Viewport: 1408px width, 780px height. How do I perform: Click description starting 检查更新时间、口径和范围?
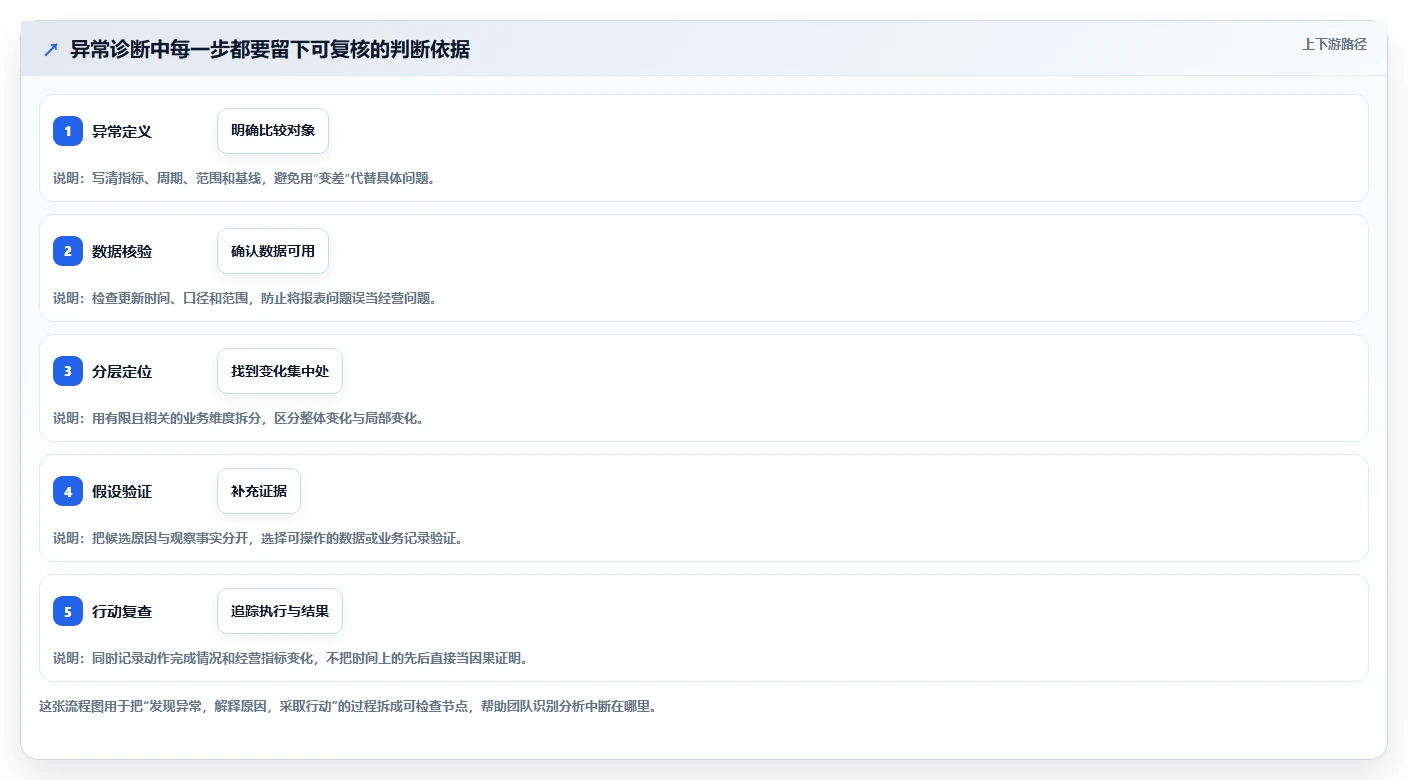click(245, 298)
